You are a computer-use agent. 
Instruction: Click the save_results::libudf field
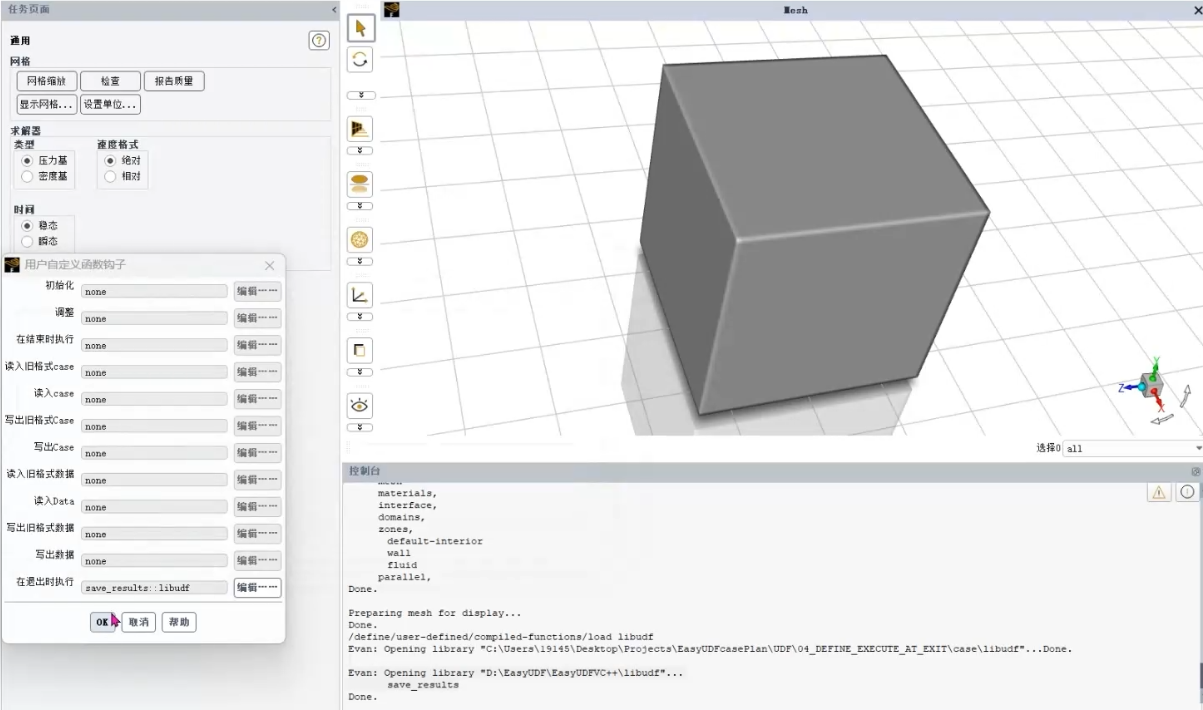tap(154, 588)
